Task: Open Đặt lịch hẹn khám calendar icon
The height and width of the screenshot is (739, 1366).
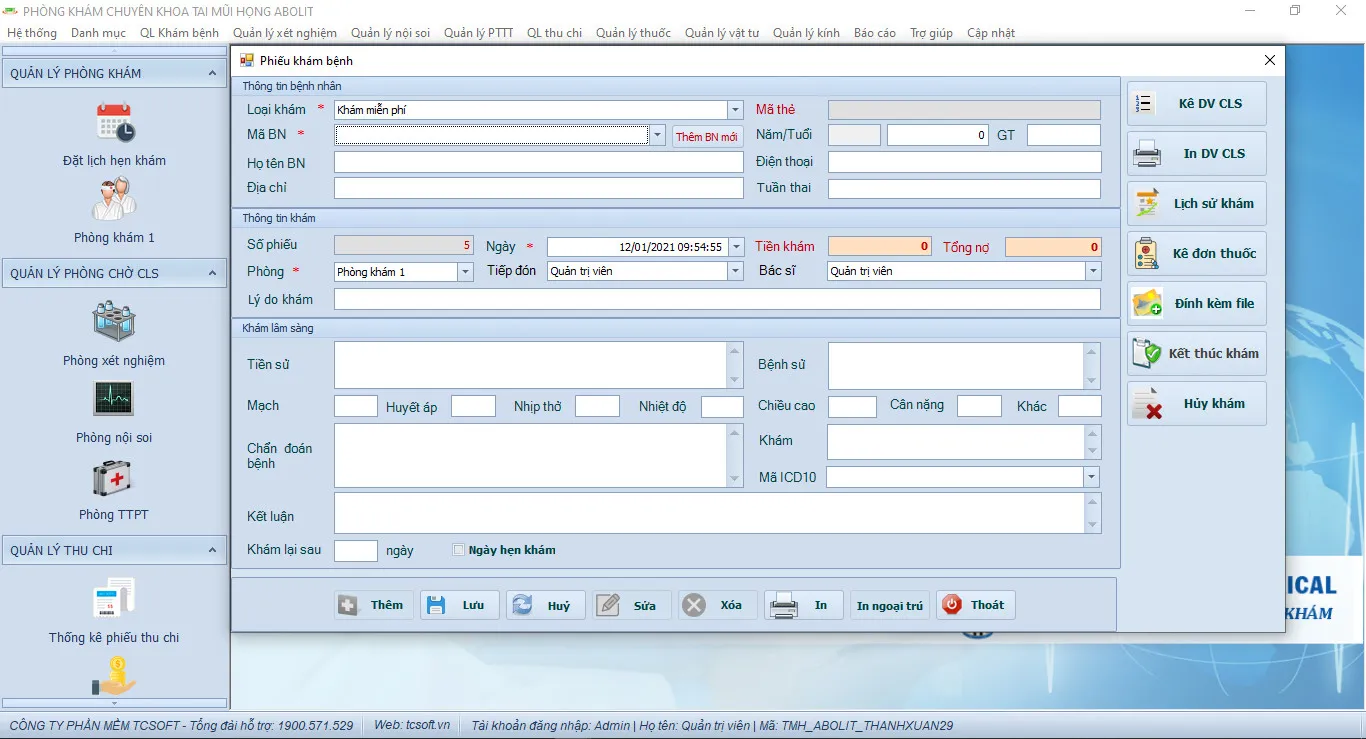Action: (115, 123)
